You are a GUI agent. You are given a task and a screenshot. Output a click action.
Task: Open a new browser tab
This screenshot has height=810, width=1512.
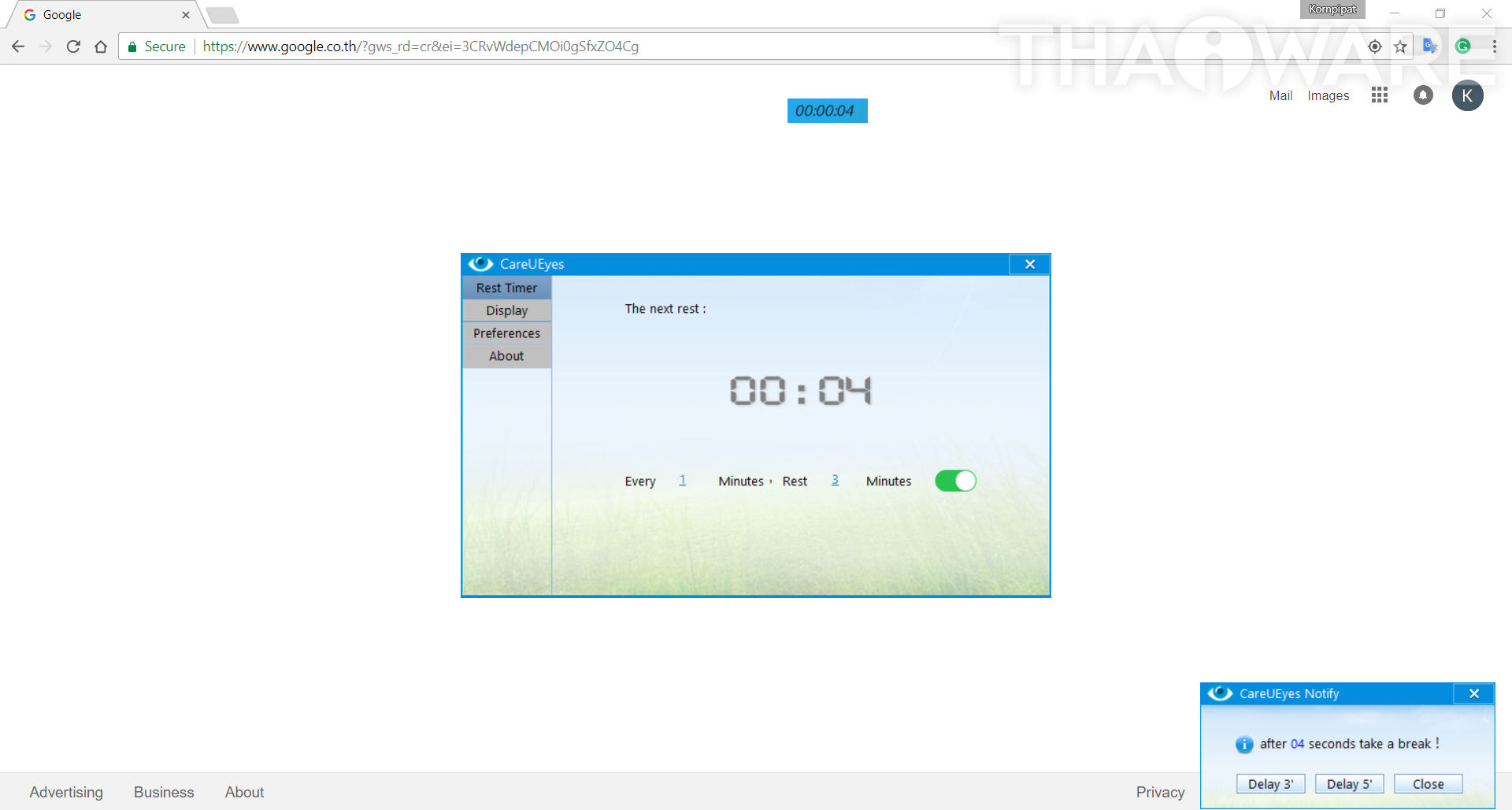pyautogui.click(x=222, y=15)
